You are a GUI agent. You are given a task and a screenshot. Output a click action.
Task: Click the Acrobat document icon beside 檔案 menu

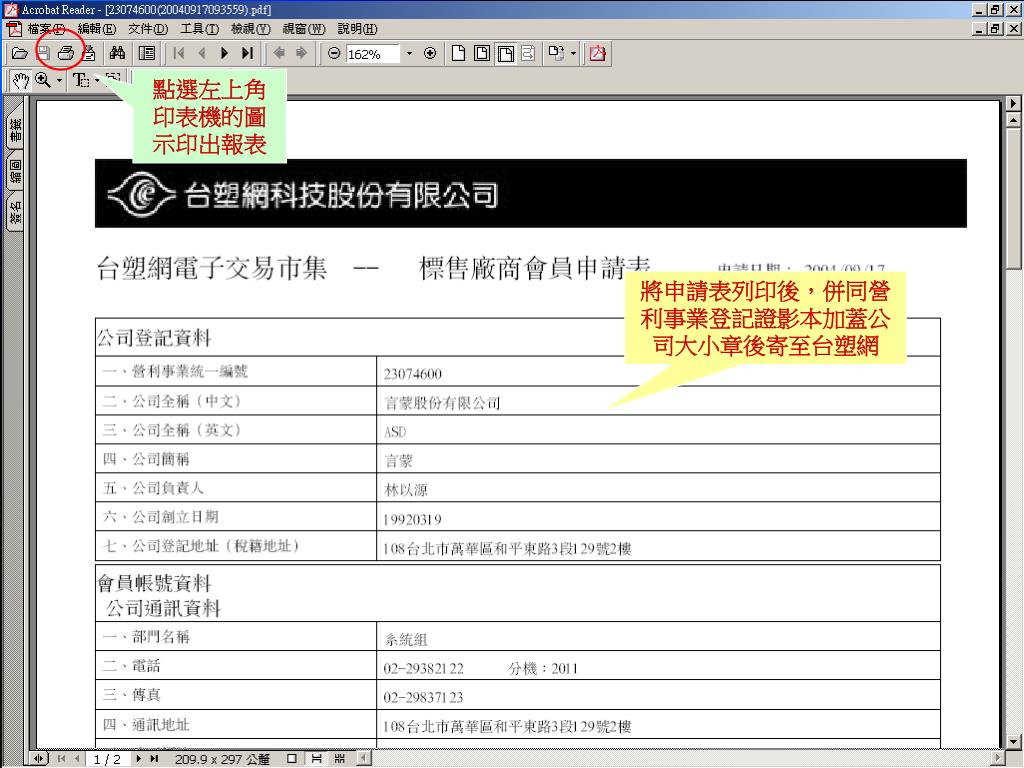14,29
